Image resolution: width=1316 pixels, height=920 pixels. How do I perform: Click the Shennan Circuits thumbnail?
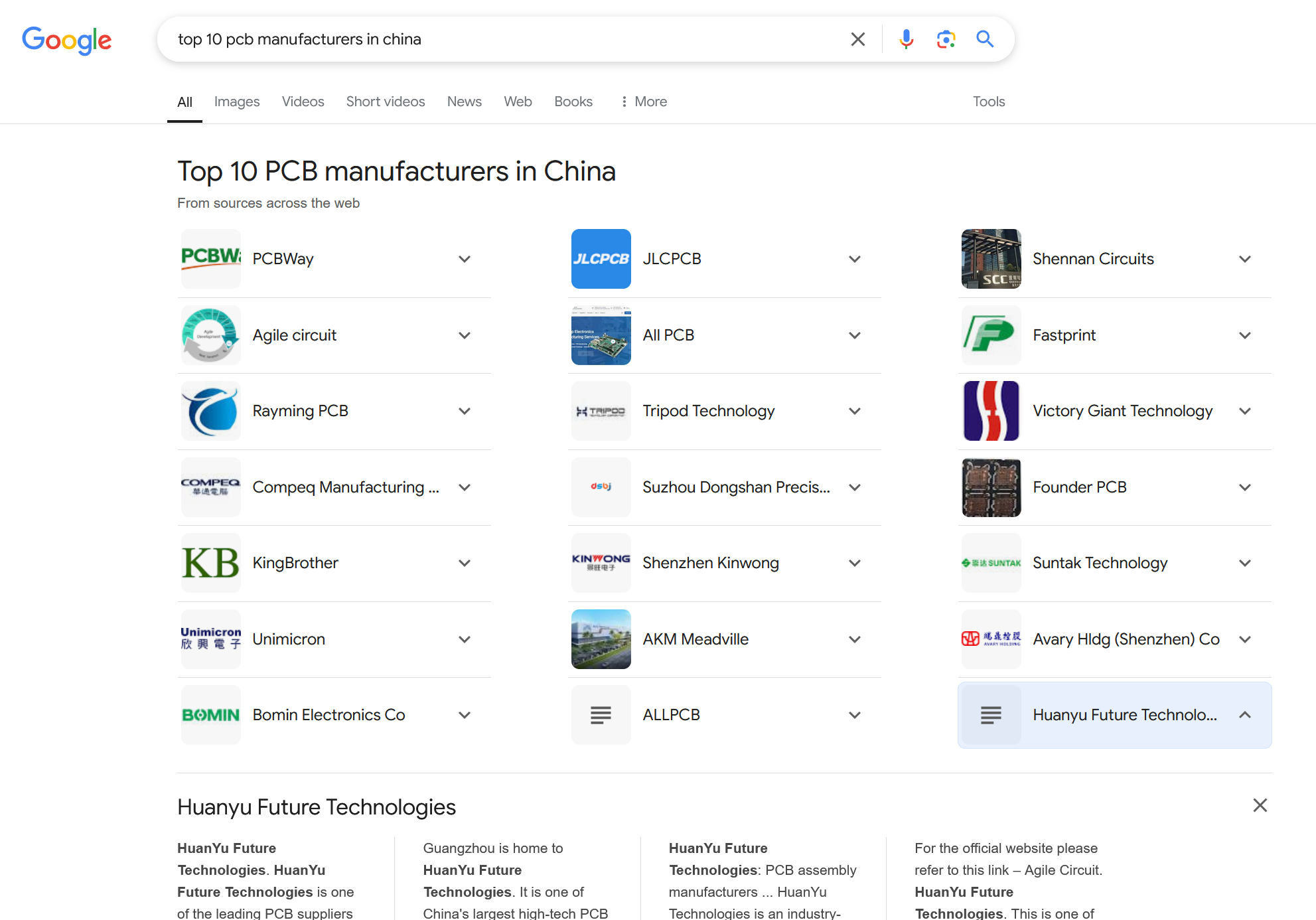click(991, 259)
